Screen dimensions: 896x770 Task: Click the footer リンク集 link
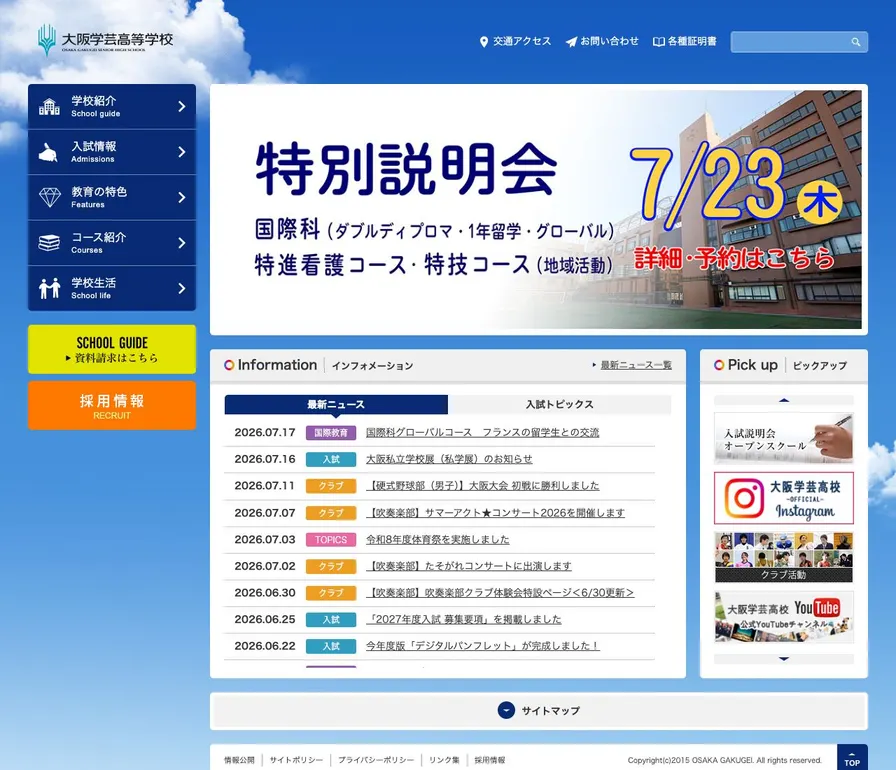(444, 760)
